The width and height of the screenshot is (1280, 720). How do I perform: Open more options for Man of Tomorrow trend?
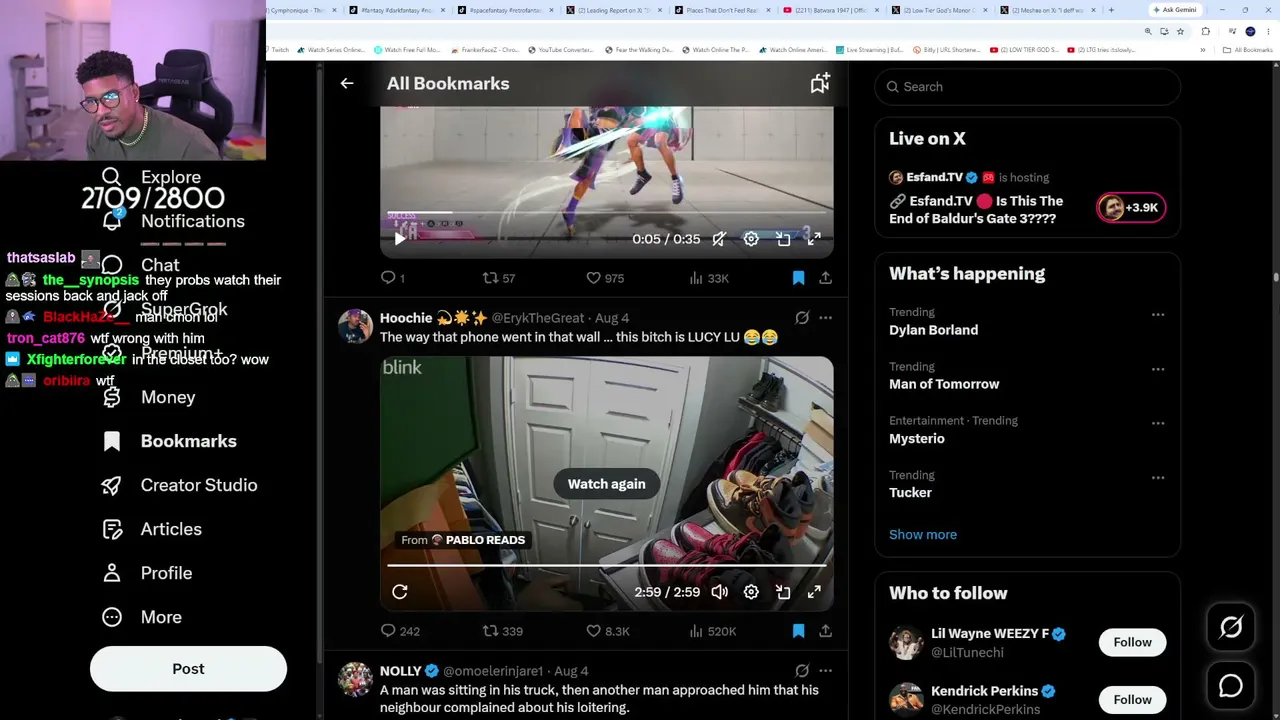point(1158,369)
